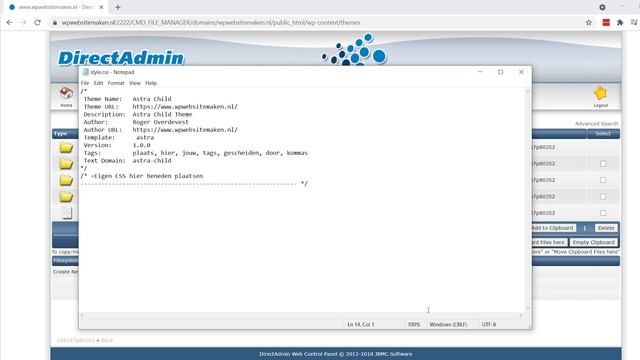Maximize the Notepad window

500,72
